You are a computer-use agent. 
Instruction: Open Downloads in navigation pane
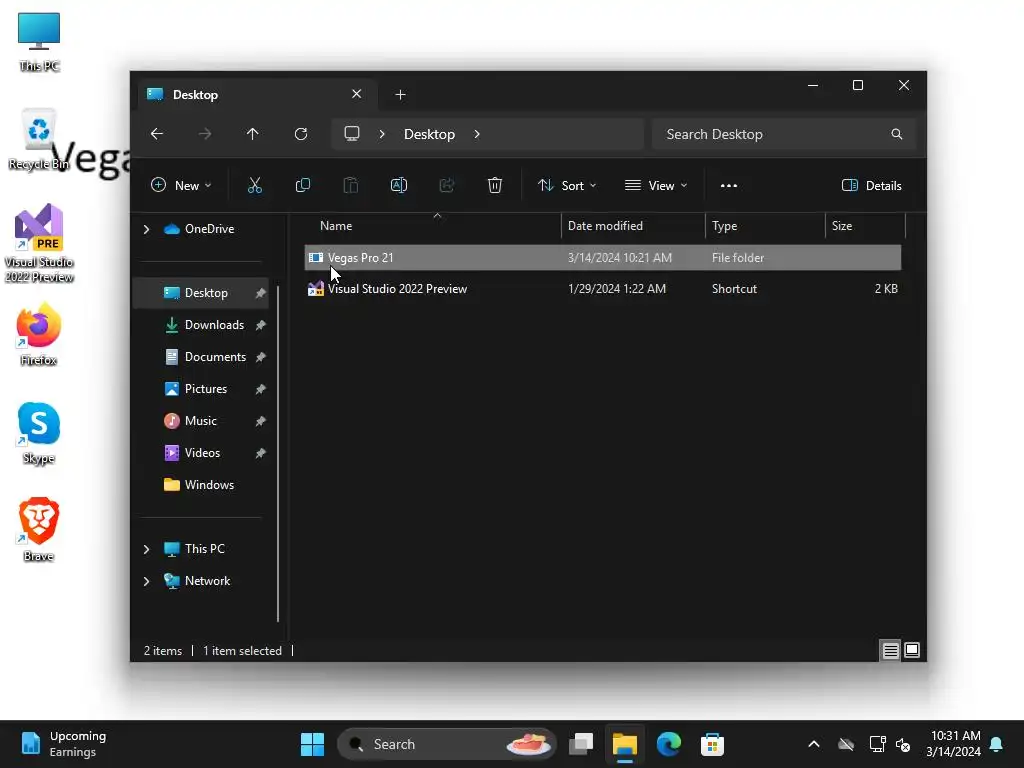click(214, 325)
